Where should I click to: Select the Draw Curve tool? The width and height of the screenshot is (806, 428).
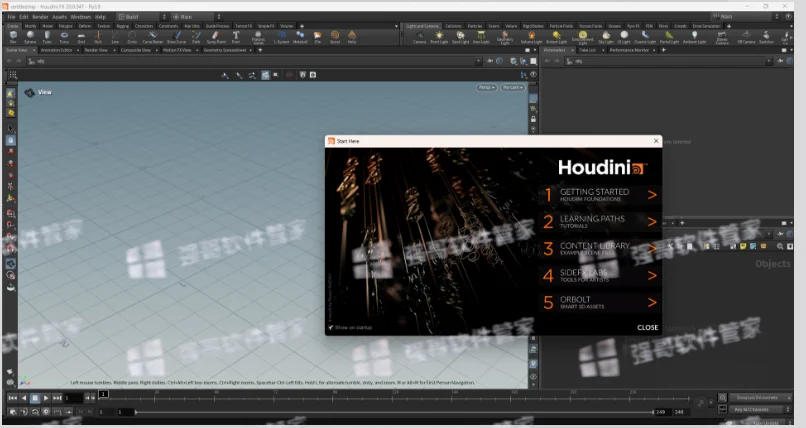click(x=176, y=37)
